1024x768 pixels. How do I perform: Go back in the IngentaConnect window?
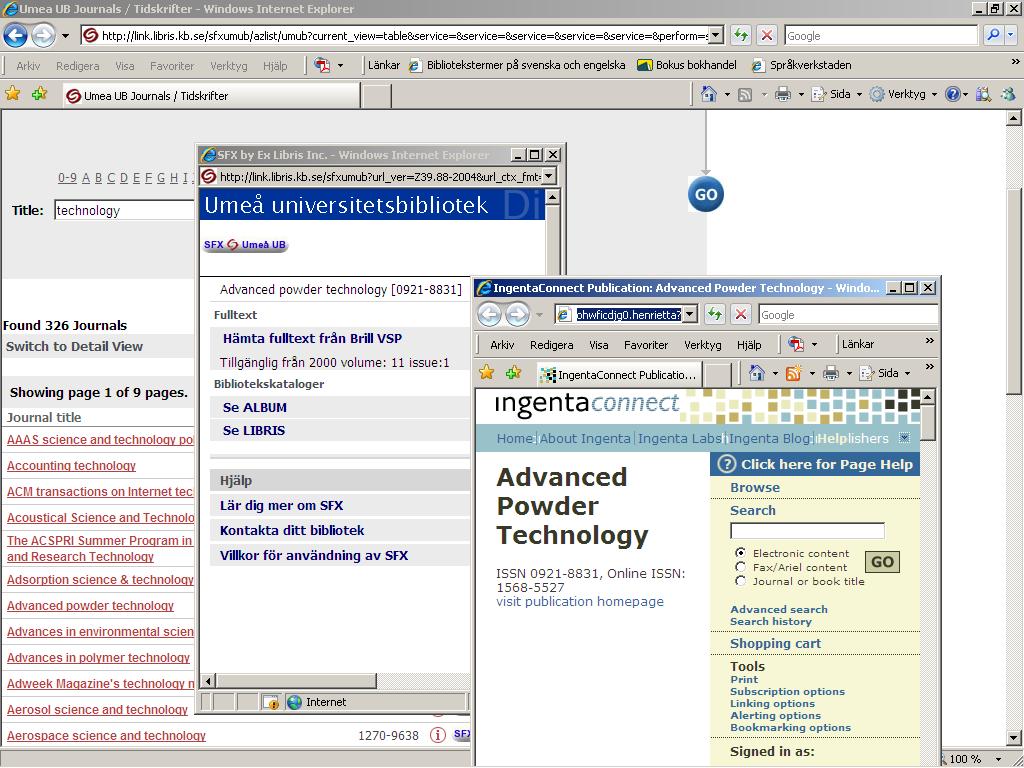(489, 315)
